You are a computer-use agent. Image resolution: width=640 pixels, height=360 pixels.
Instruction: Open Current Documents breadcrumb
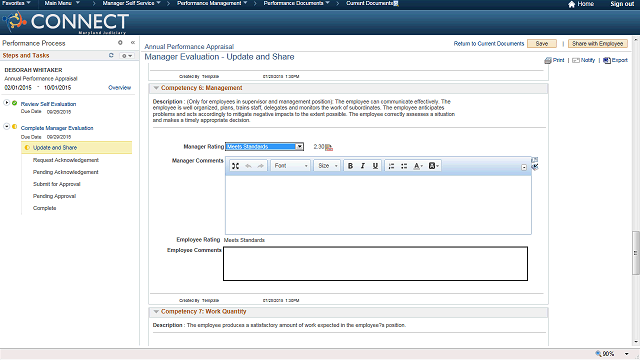click(x=372, y=3)
